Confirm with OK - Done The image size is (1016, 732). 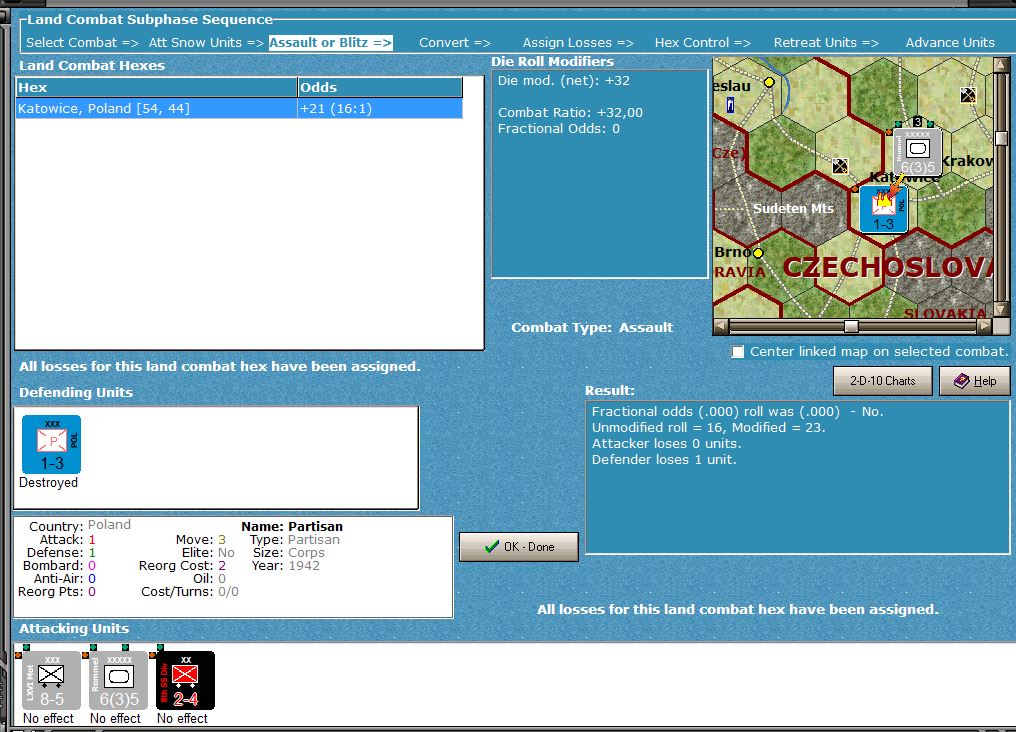coord(518,547)
